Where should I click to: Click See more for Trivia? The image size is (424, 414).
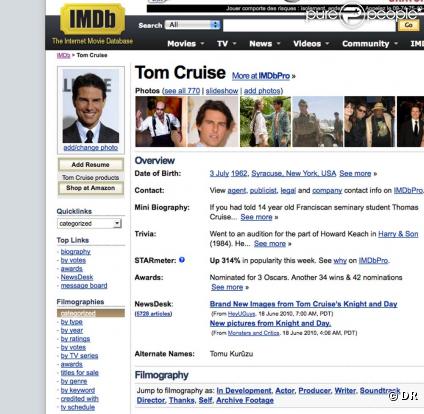270,244
